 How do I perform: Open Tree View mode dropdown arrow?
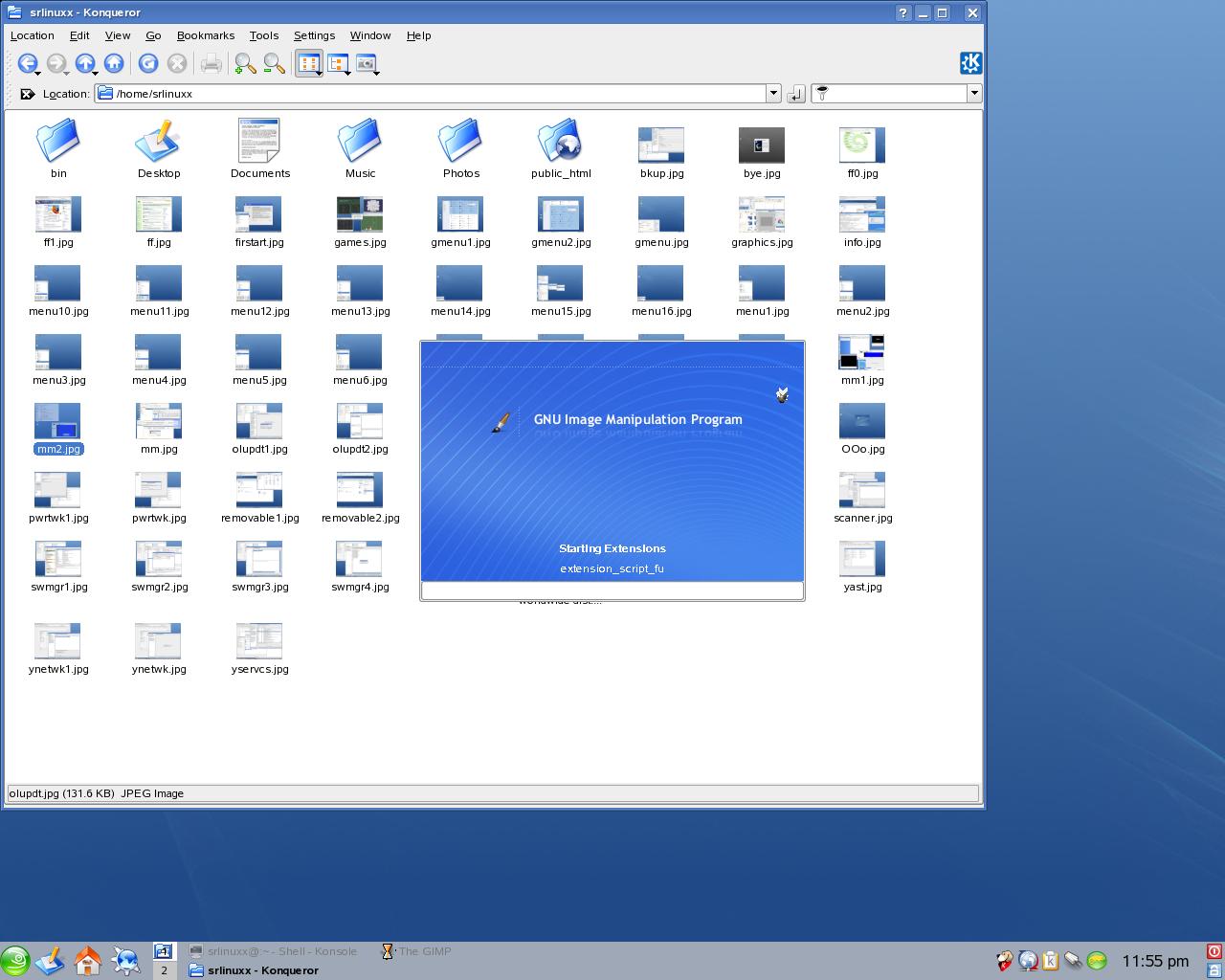click(347, 73)
